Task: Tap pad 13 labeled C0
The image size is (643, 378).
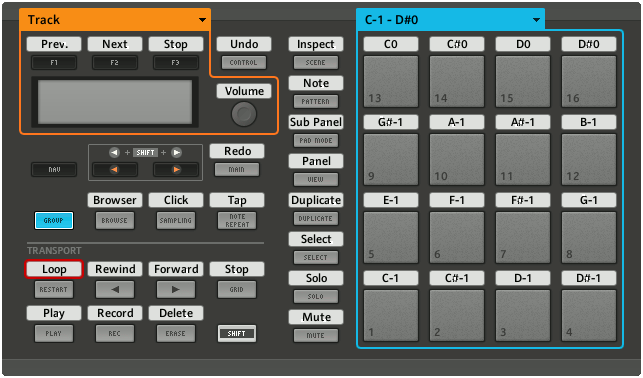Action: pyautogui.click(x=391, y=82)
